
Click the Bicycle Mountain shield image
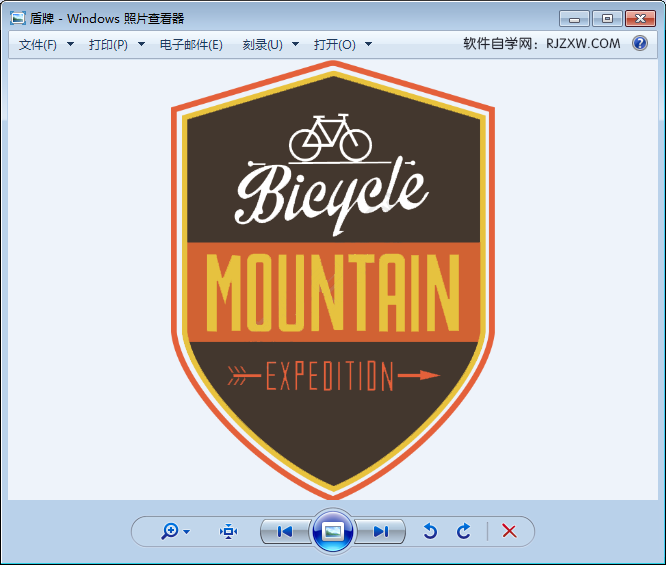pos(333,280)
